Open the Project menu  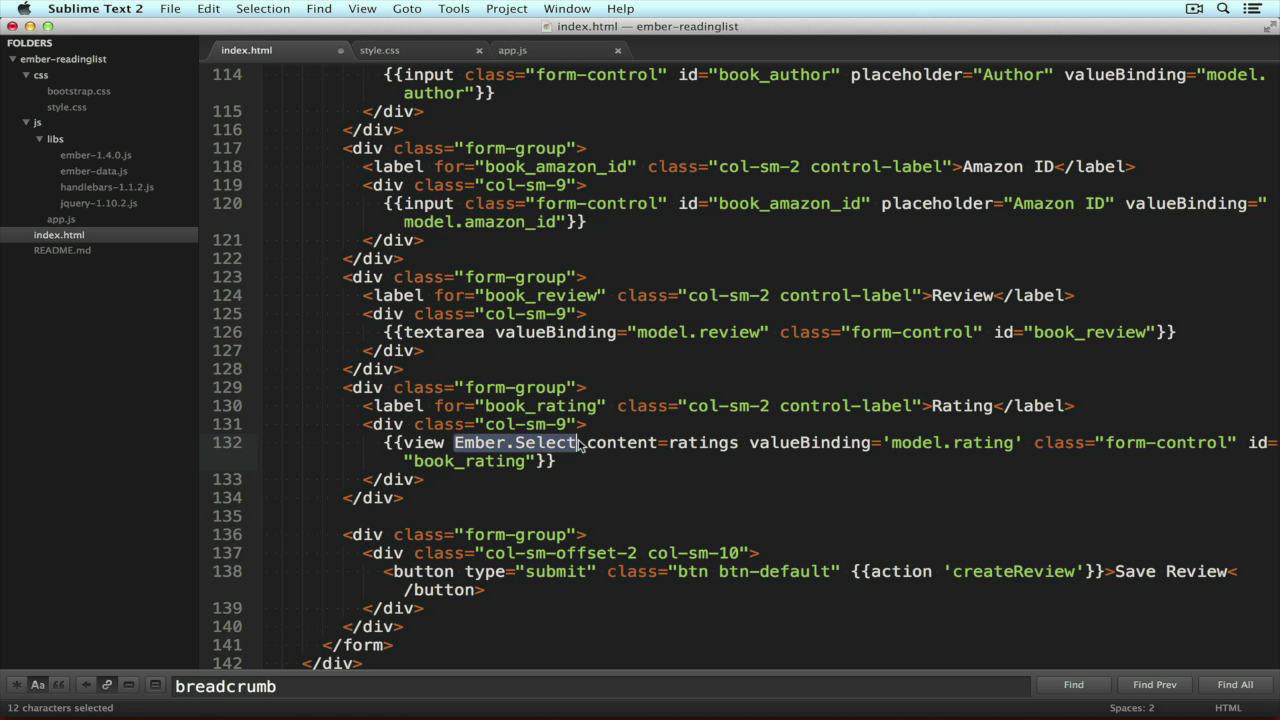506,9
